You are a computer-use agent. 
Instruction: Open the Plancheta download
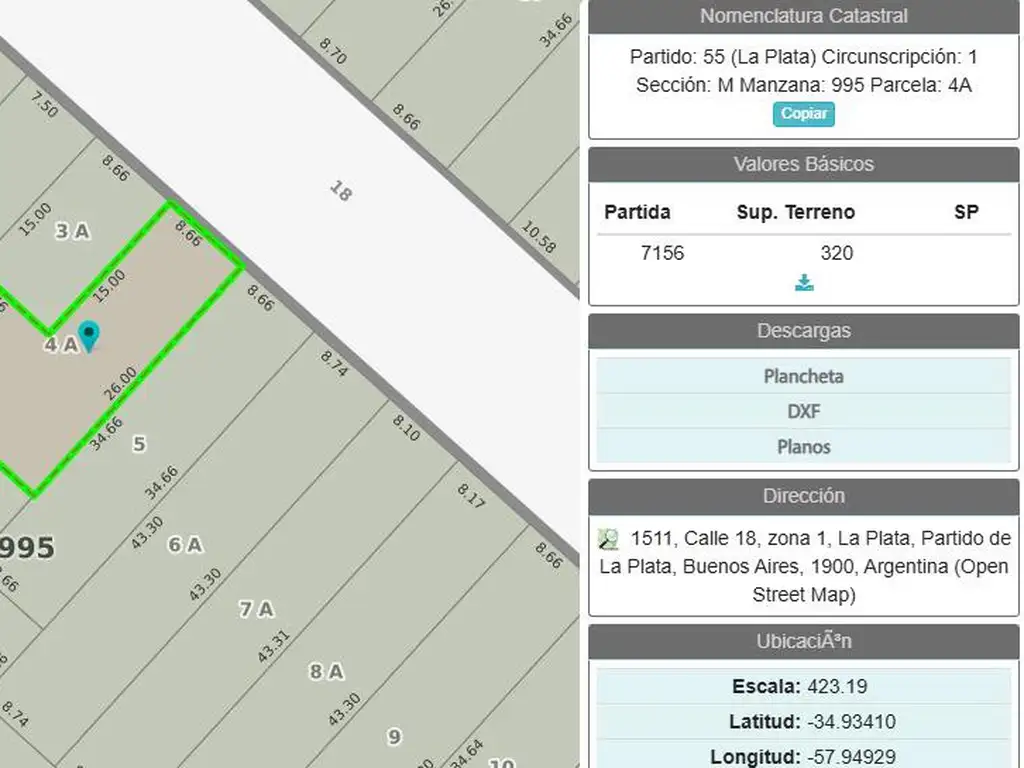pyautogui.click(x=803, y=376)
